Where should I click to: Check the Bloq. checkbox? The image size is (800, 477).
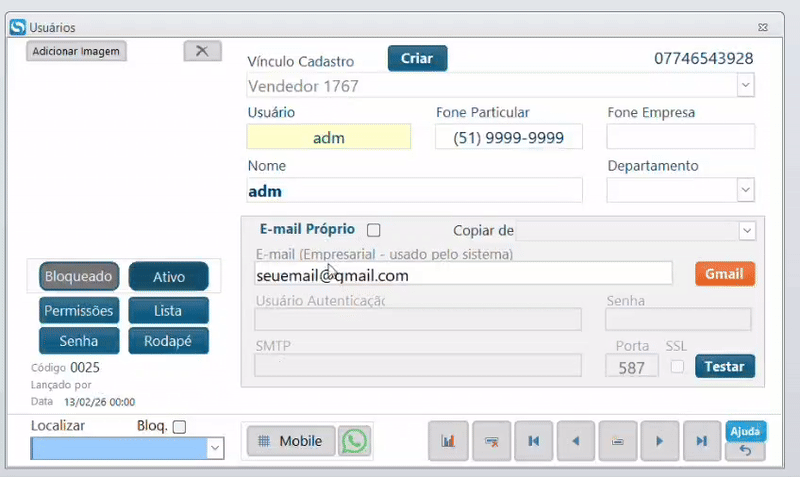point(179,426)
